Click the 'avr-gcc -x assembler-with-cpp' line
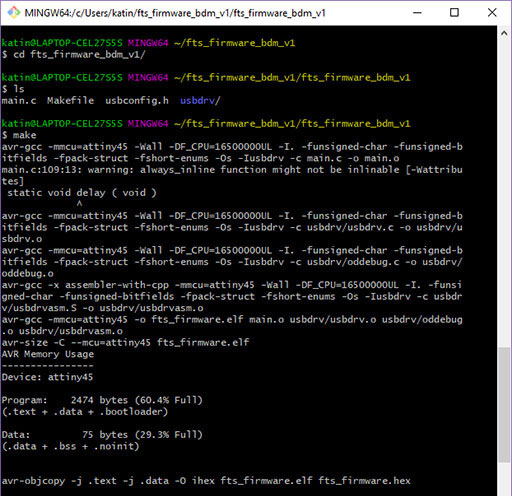This screenshot has height=496, width=512. [232, 285]
